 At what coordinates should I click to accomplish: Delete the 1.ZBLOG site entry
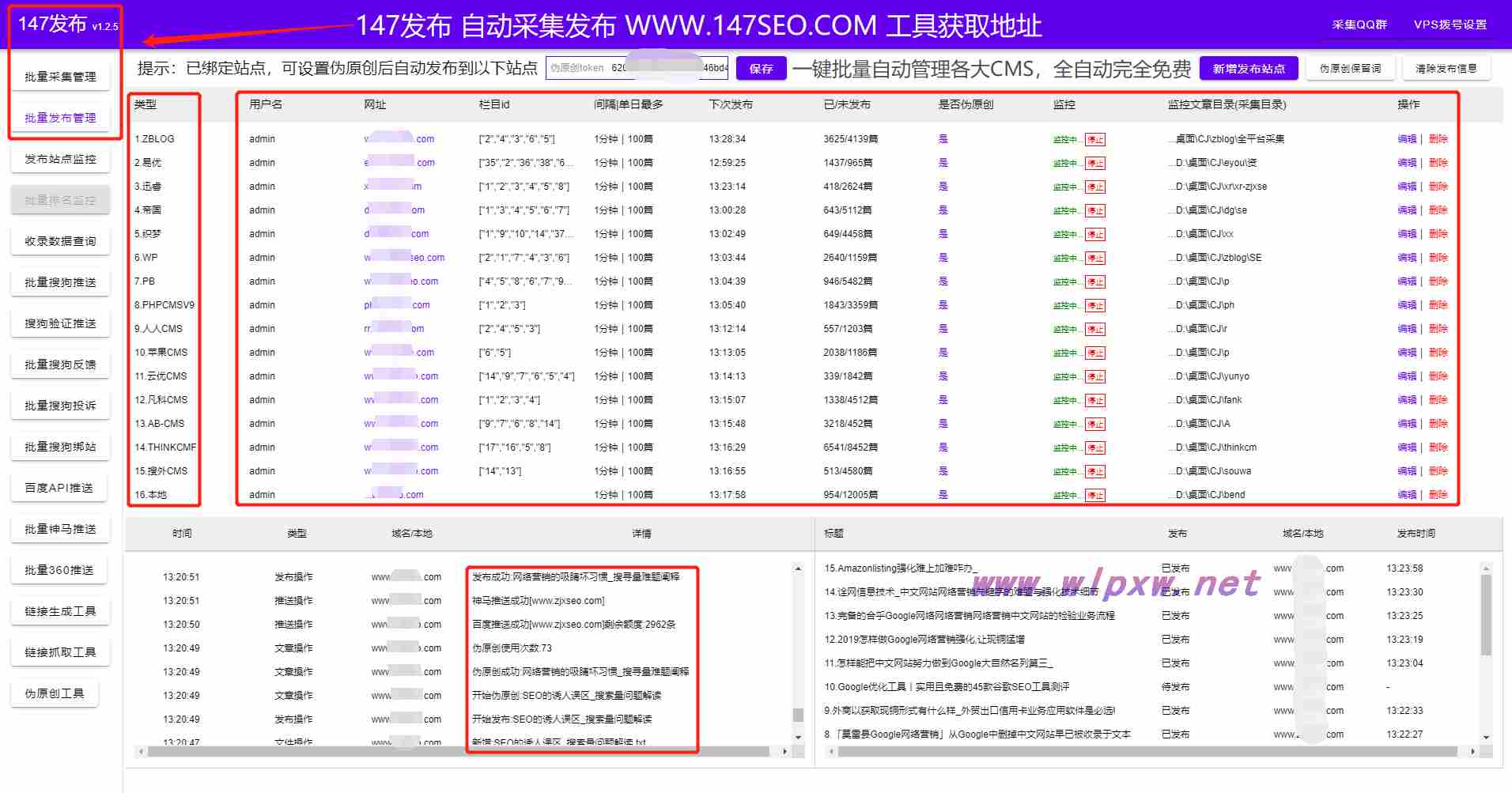coord(1438,139)
